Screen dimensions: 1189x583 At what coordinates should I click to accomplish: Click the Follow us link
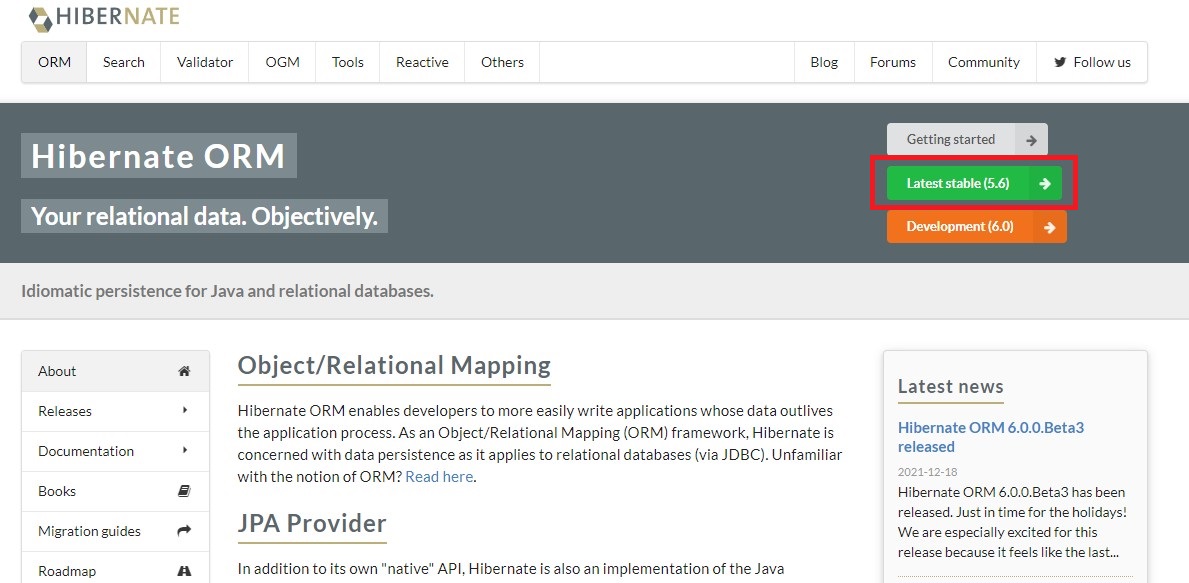pyautogui.click(x=1092, y=62)
